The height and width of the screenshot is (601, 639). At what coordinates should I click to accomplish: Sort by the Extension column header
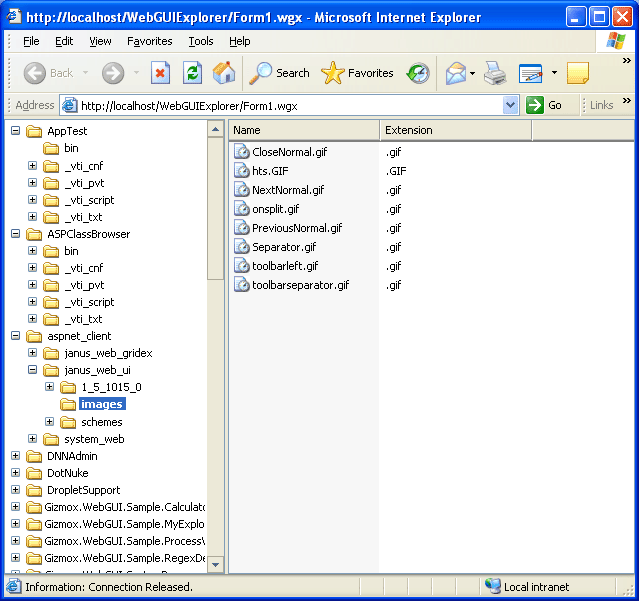pyautogui.click(x=456, y=130)
